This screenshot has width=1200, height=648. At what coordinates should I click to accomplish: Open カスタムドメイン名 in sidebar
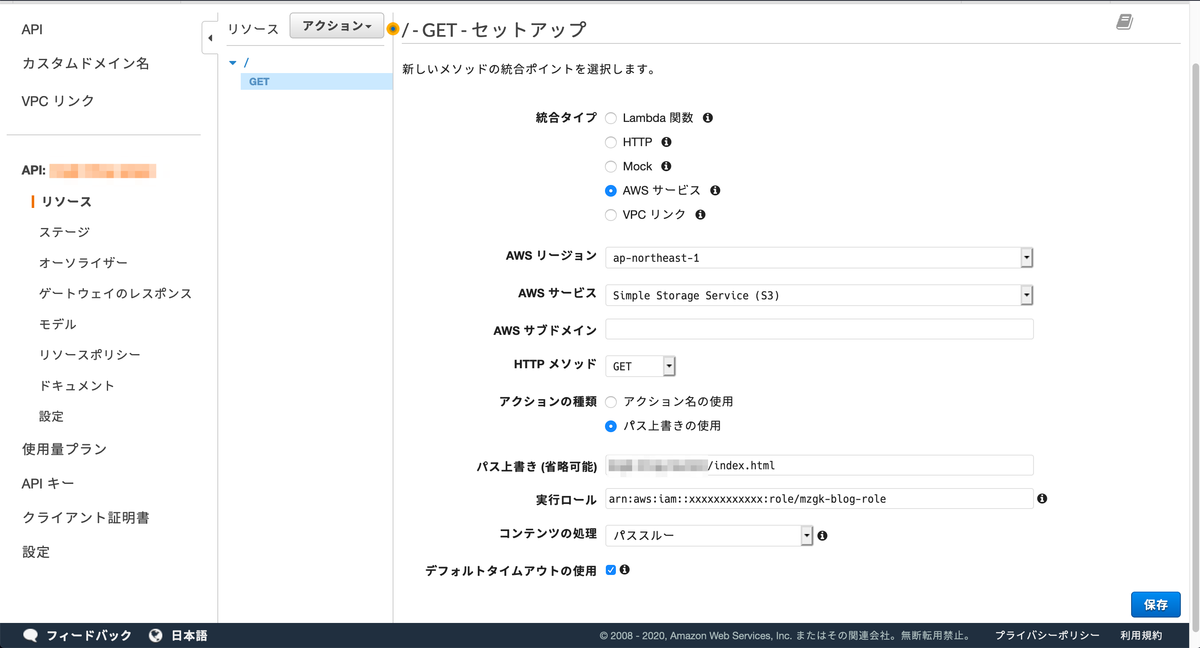click(86, 64)
